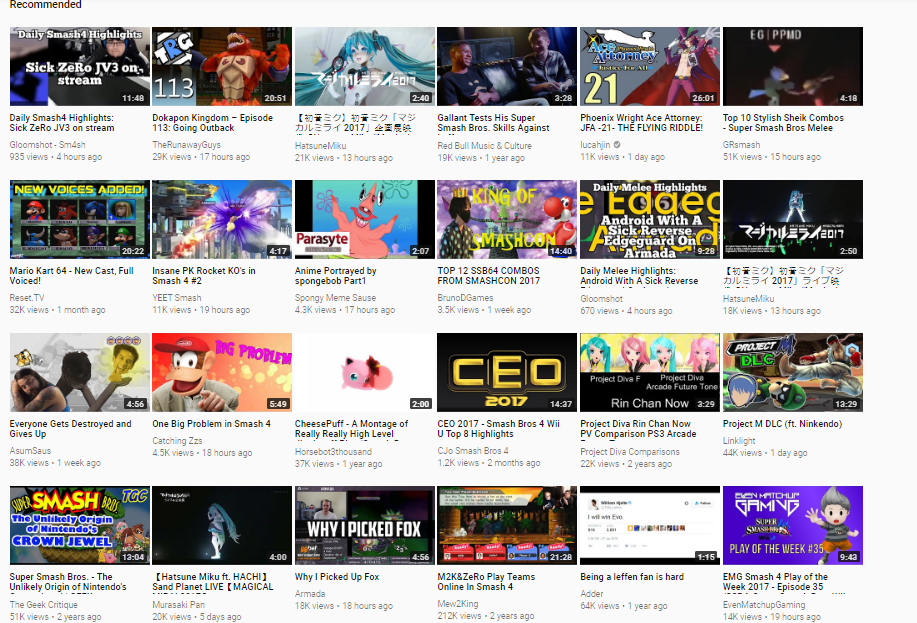Click title 'Mario Kart 64 - New Cast, Full Voiced!'
917x623 pixels.
point(71,276)
